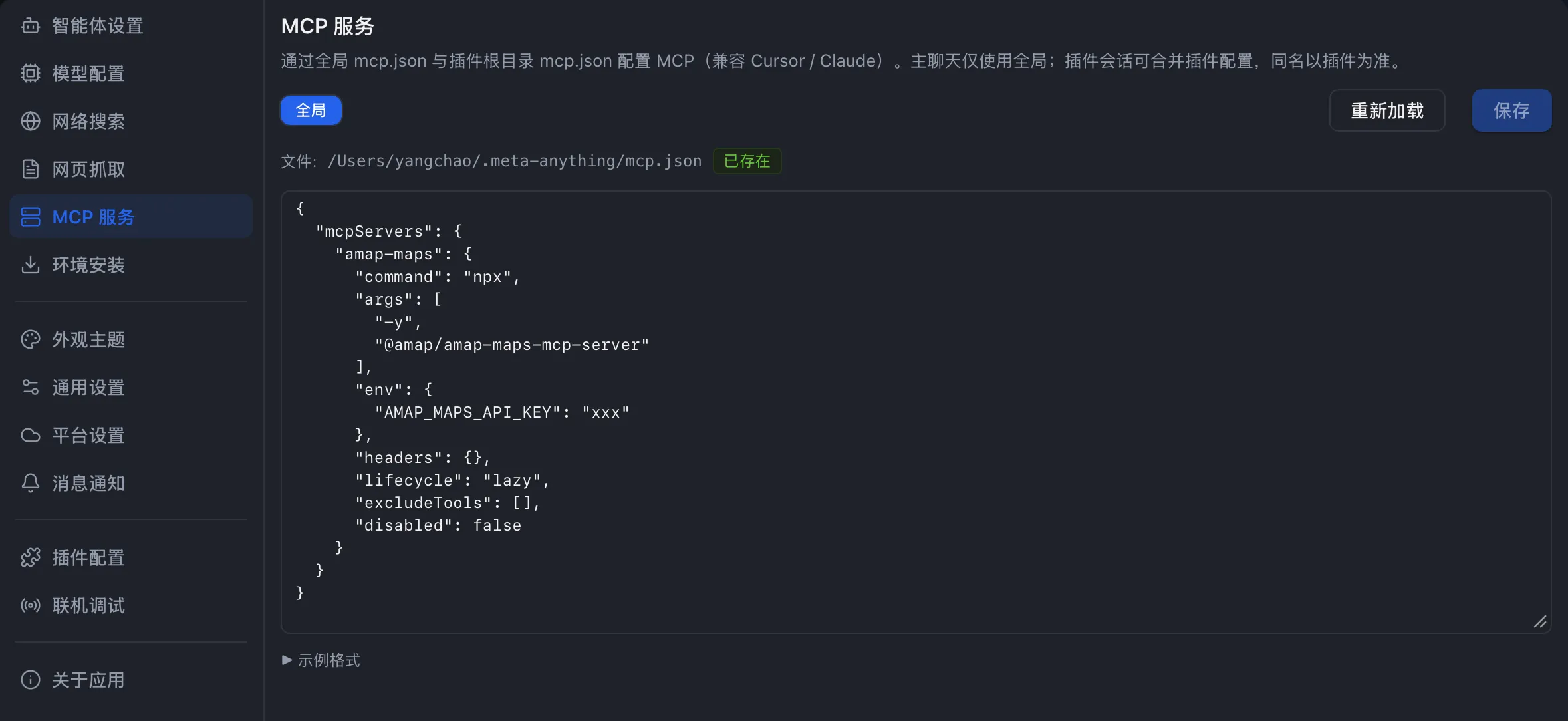1568x721 pixels.
Task: Click the broadcast icon beside 联机调试
Action: point(31,606)
